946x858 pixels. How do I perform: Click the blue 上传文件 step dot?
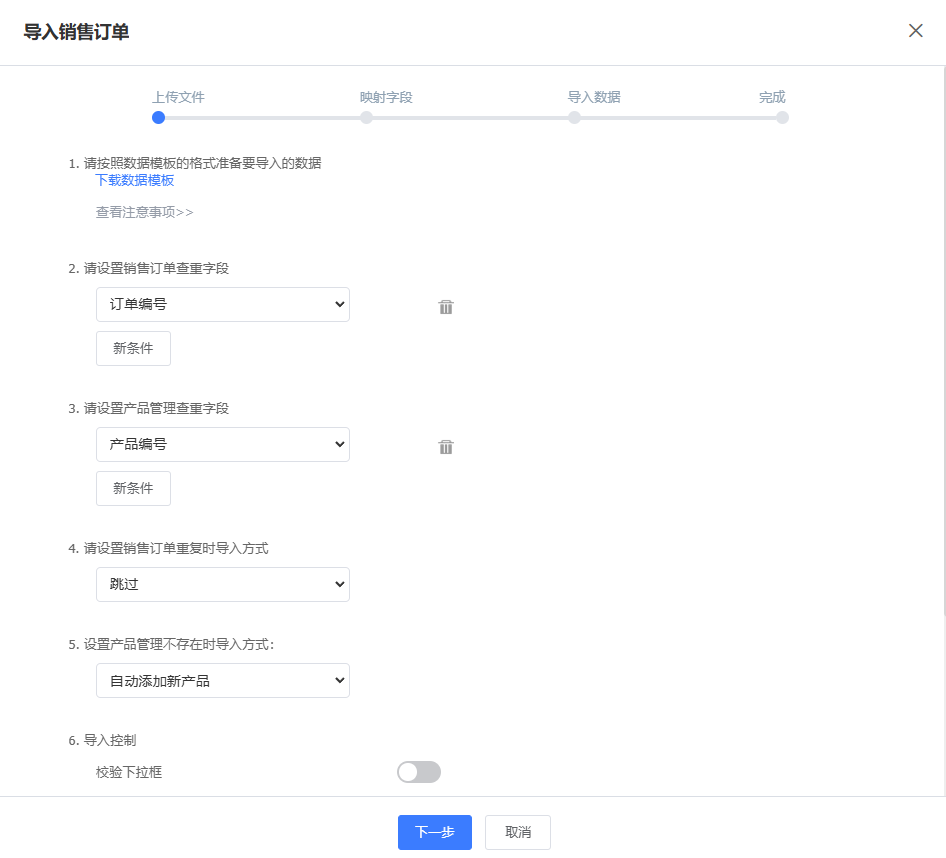pos(158,118)
